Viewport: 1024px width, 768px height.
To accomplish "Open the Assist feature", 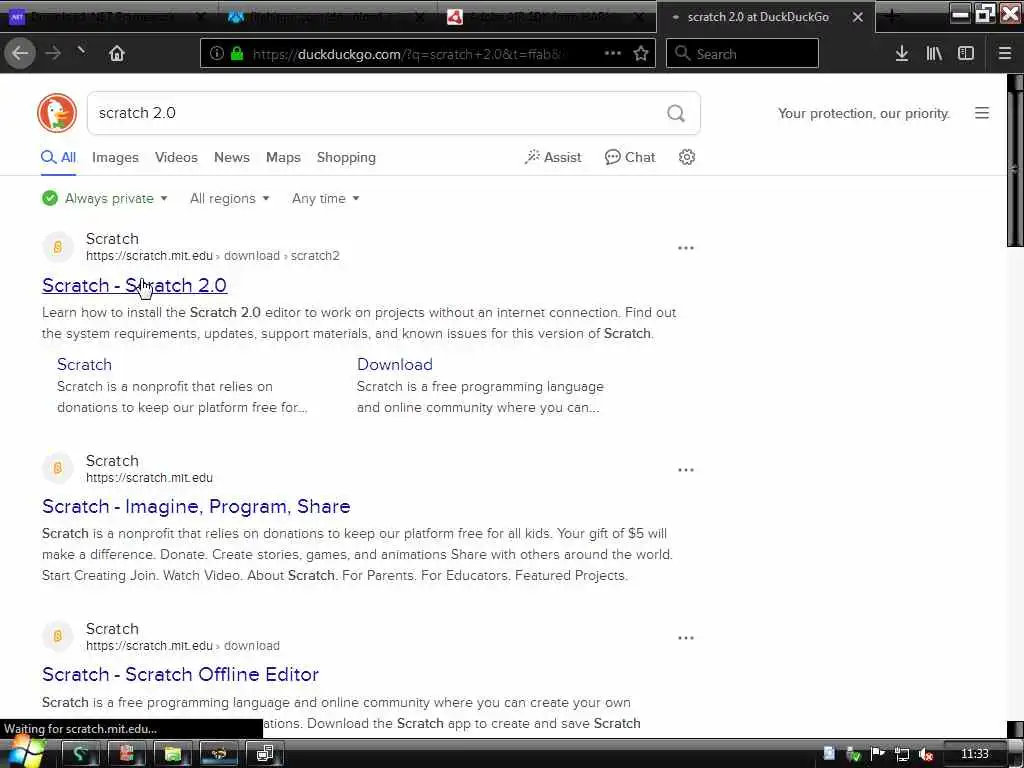I will tap(552, 157).
